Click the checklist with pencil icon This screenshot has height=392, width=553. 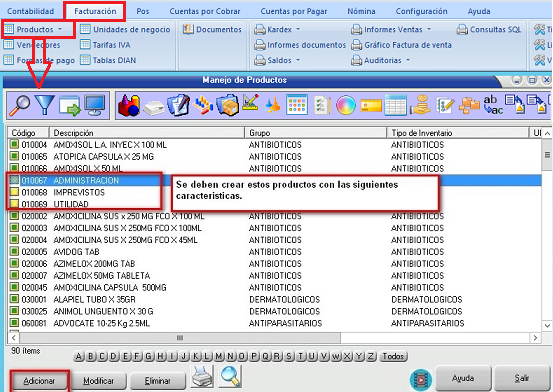pyautogui.click(x=445, y=105)
